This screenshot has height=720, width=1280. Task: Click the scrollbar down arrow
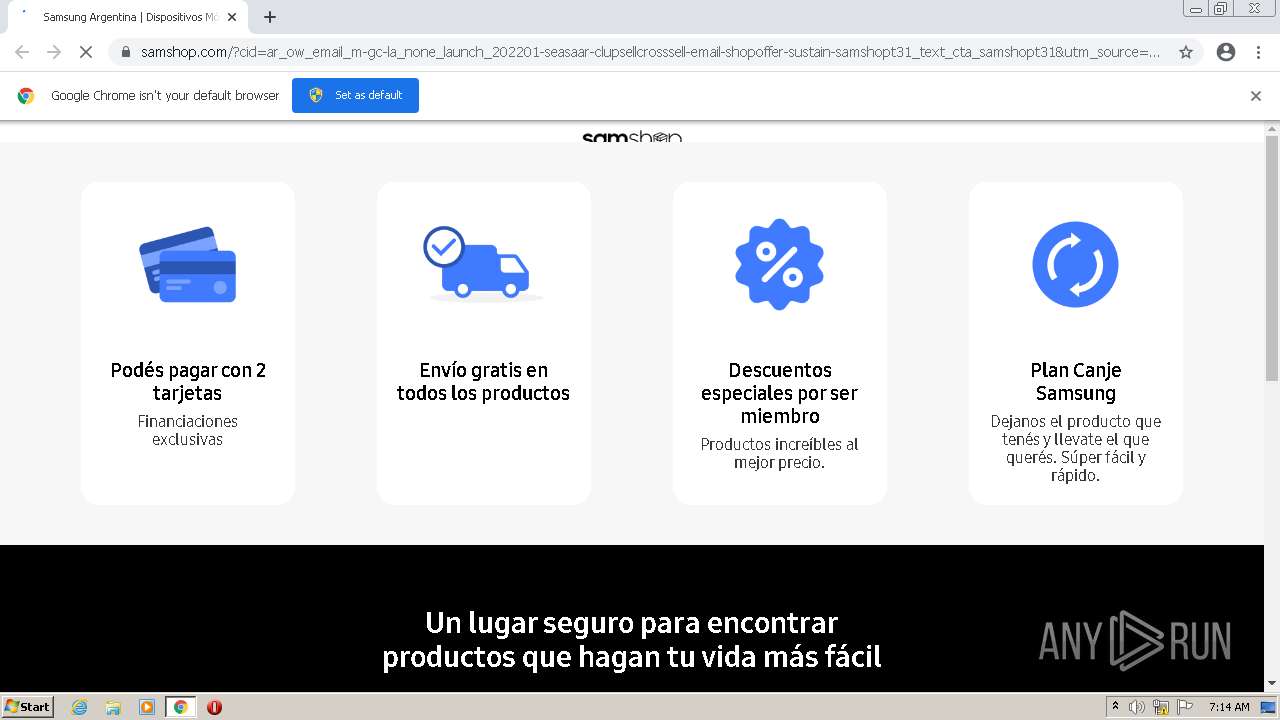tap(1272, 684)
